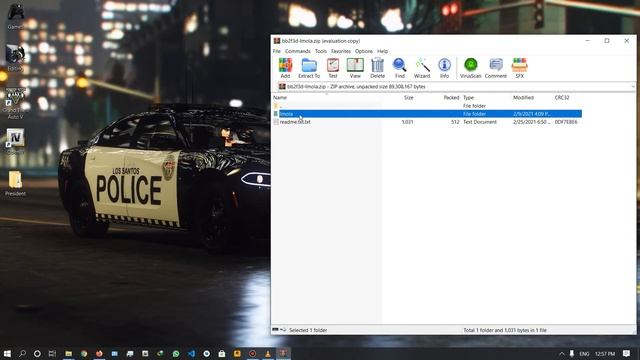Click the status bar drive icon
Screen dimensions: 640x360
pos(276,330)
